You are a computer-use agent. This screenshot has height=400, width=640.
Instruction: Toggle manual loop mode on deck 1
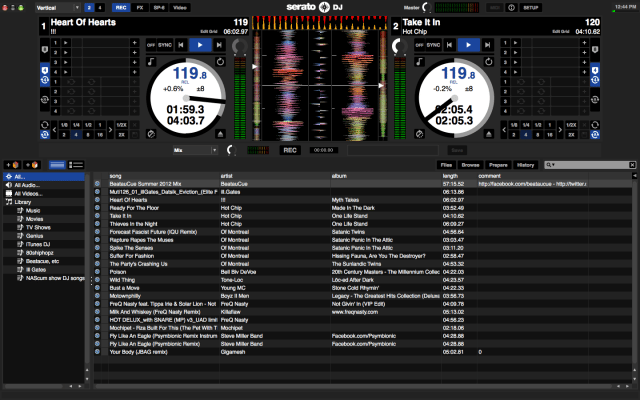click(45, 124)
